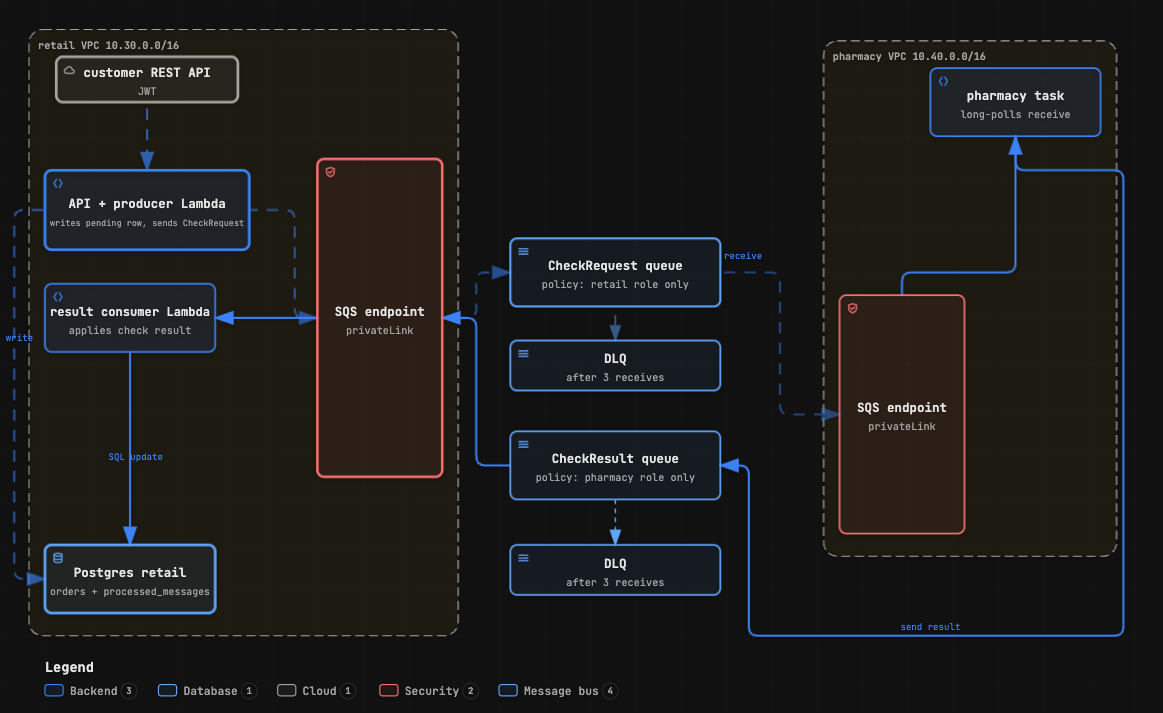Click the cloud icon on customer REST API node

(69, 71)
